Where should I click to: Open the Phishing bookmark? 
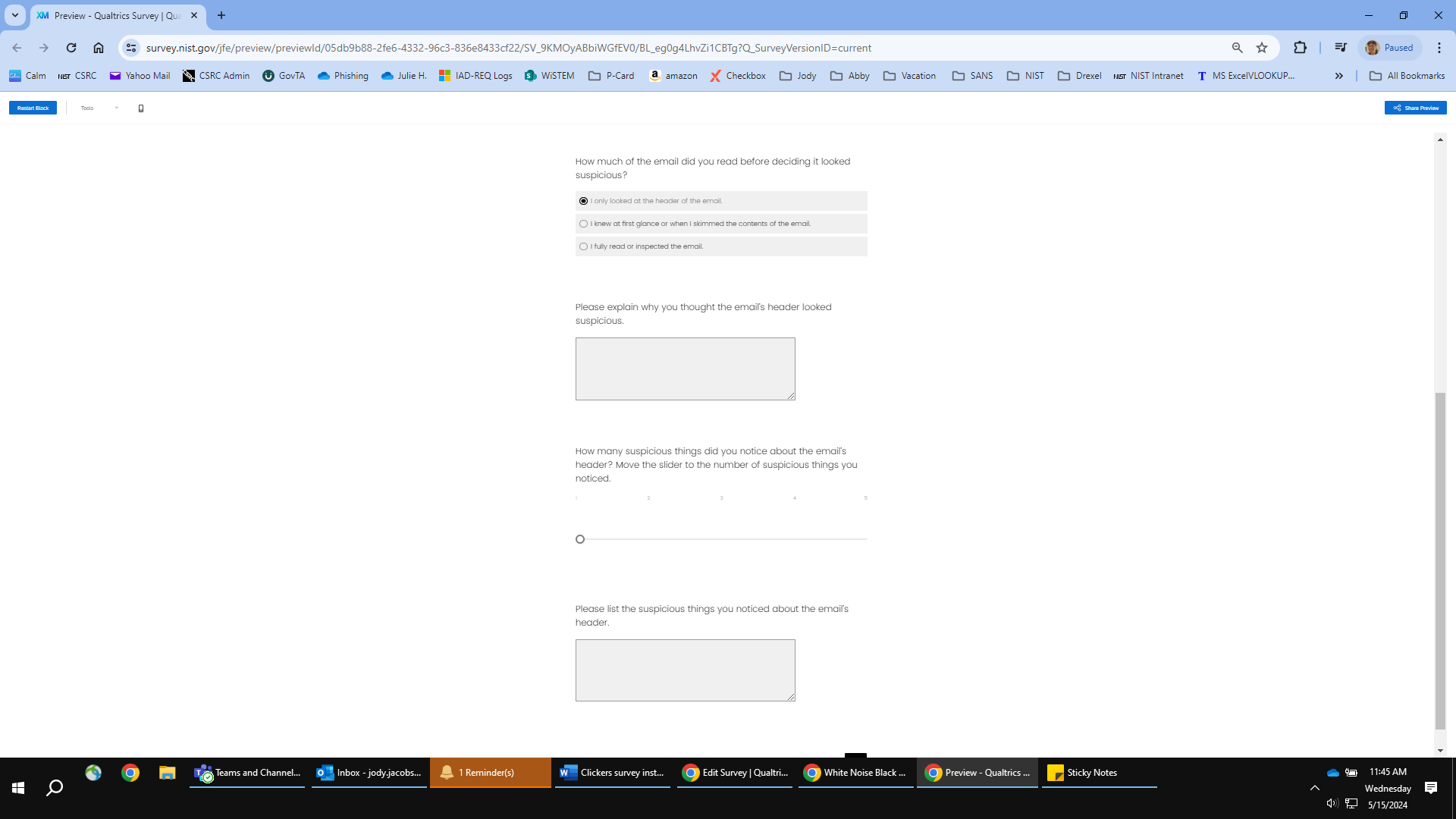(x=343, y=76)
